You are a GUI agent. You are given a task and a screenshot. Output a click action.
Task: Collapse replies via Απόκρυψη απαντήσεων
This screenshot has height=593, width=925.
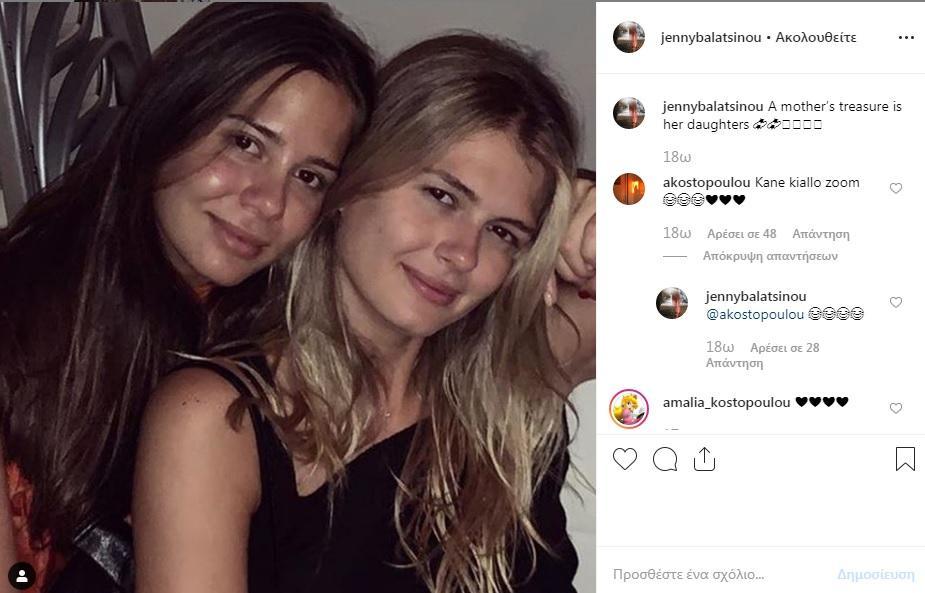[x=770, y=256]
